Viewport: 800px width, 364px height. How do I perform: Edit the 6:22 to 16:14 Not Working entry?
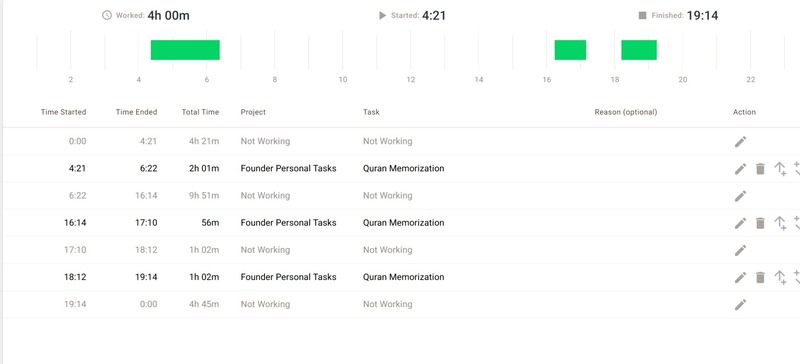[x=740, y=196]
